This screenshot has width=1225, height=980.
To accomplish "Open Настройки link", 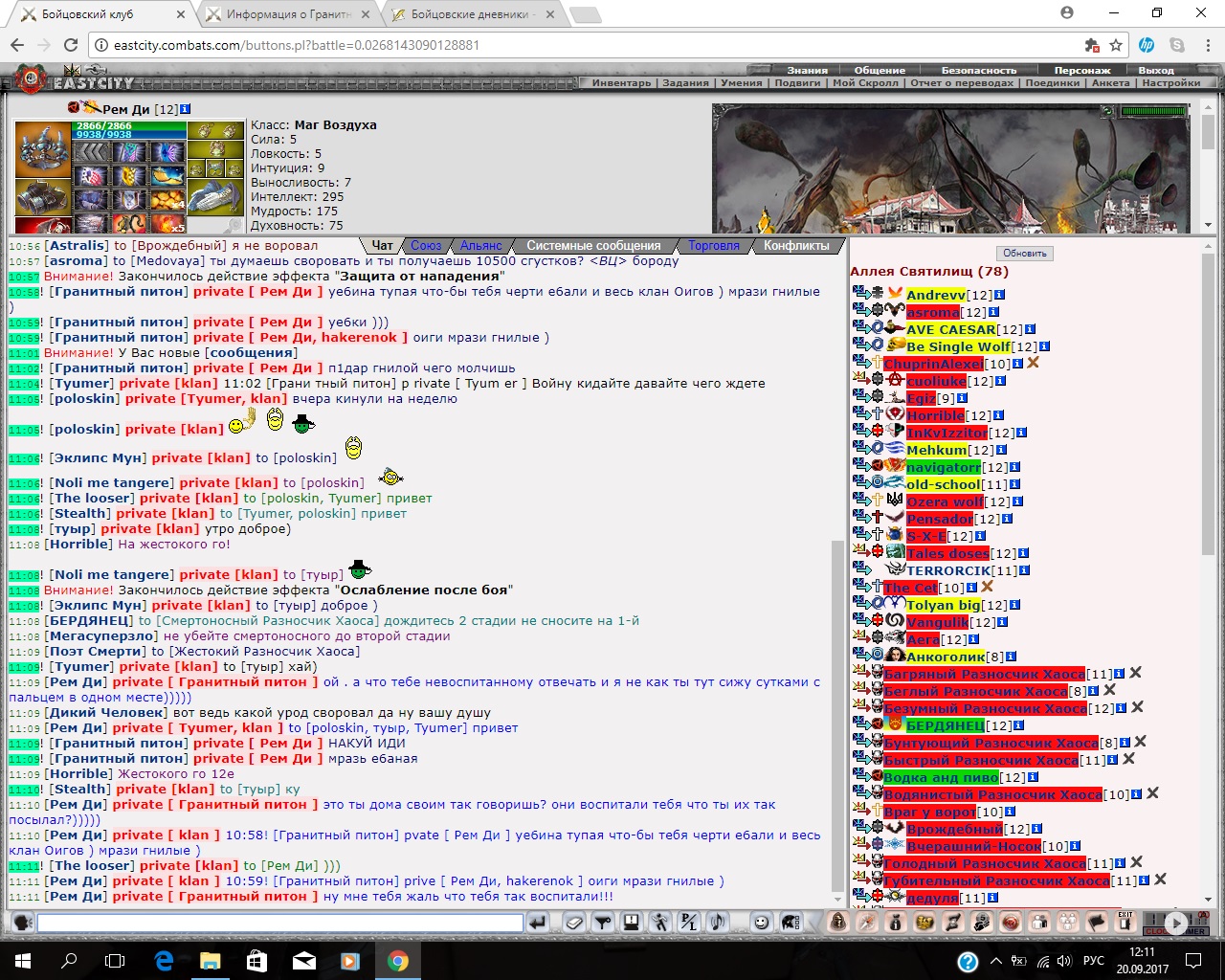I will 1171,83.
